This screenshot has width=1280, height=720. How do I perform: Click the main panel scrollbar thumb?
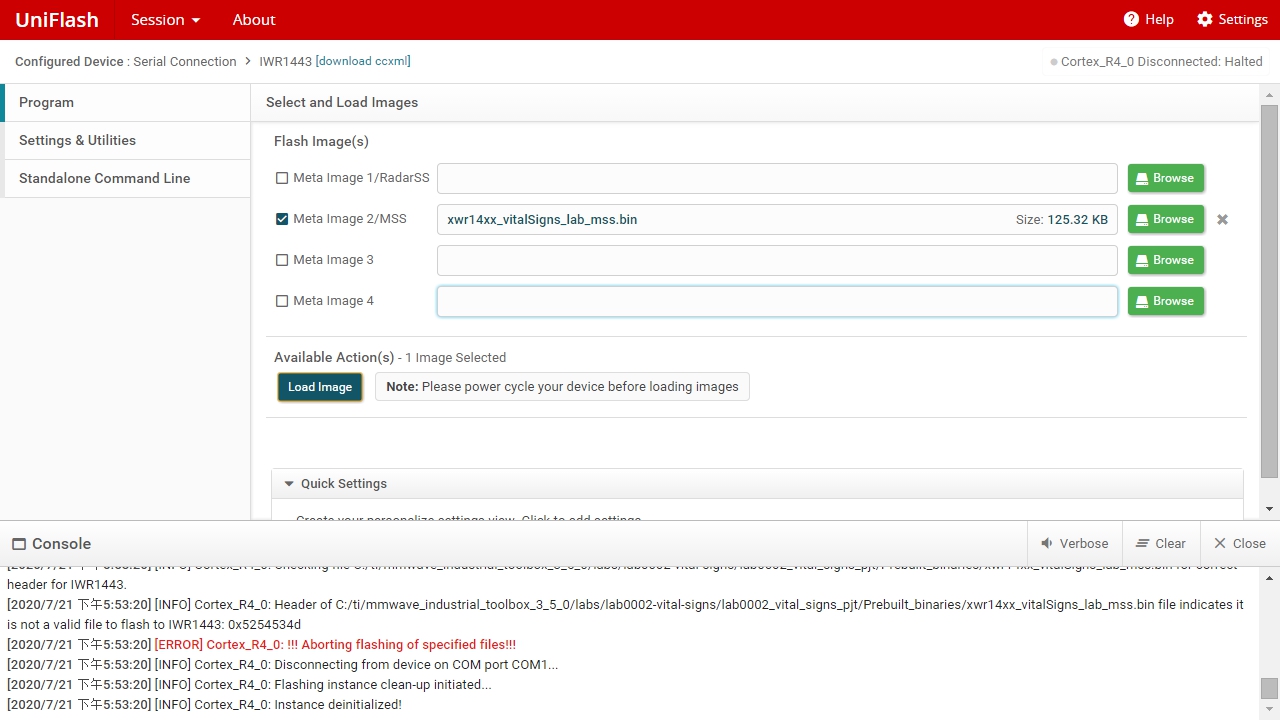point(1269,290)
